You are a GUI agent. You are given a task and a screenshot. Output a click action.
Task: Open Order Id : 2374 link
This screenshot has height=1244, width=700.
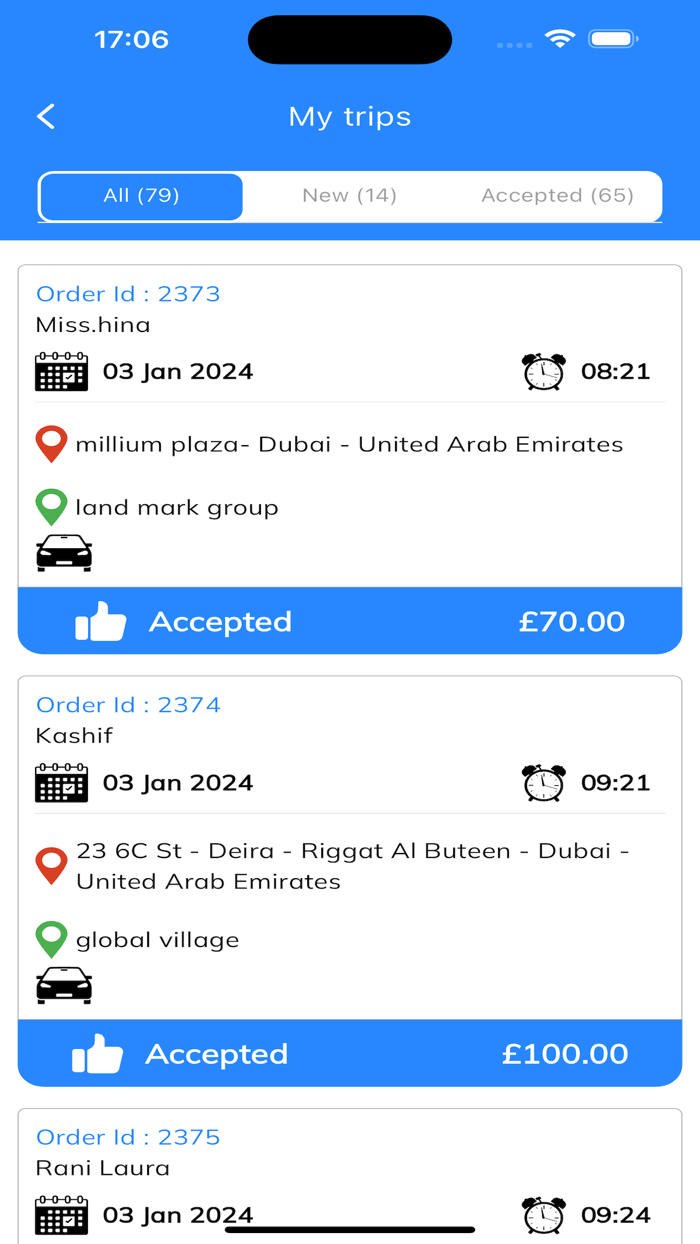128,705
